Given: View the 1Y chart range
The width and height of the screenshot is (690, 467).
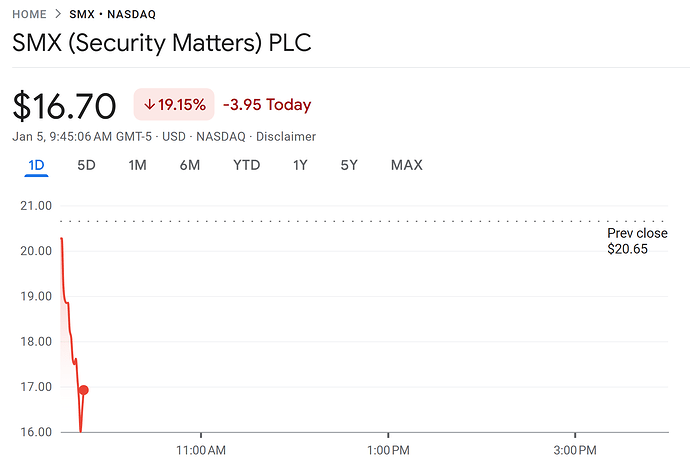Looking at the screenshot, I should tap(300, 165).
